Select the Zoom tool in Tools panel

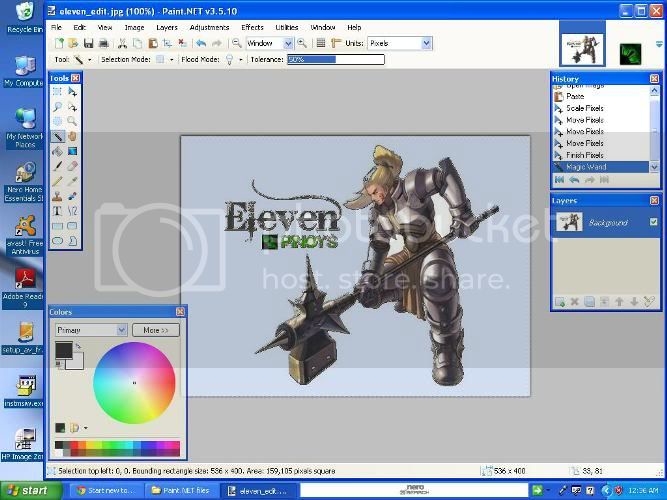72,121
